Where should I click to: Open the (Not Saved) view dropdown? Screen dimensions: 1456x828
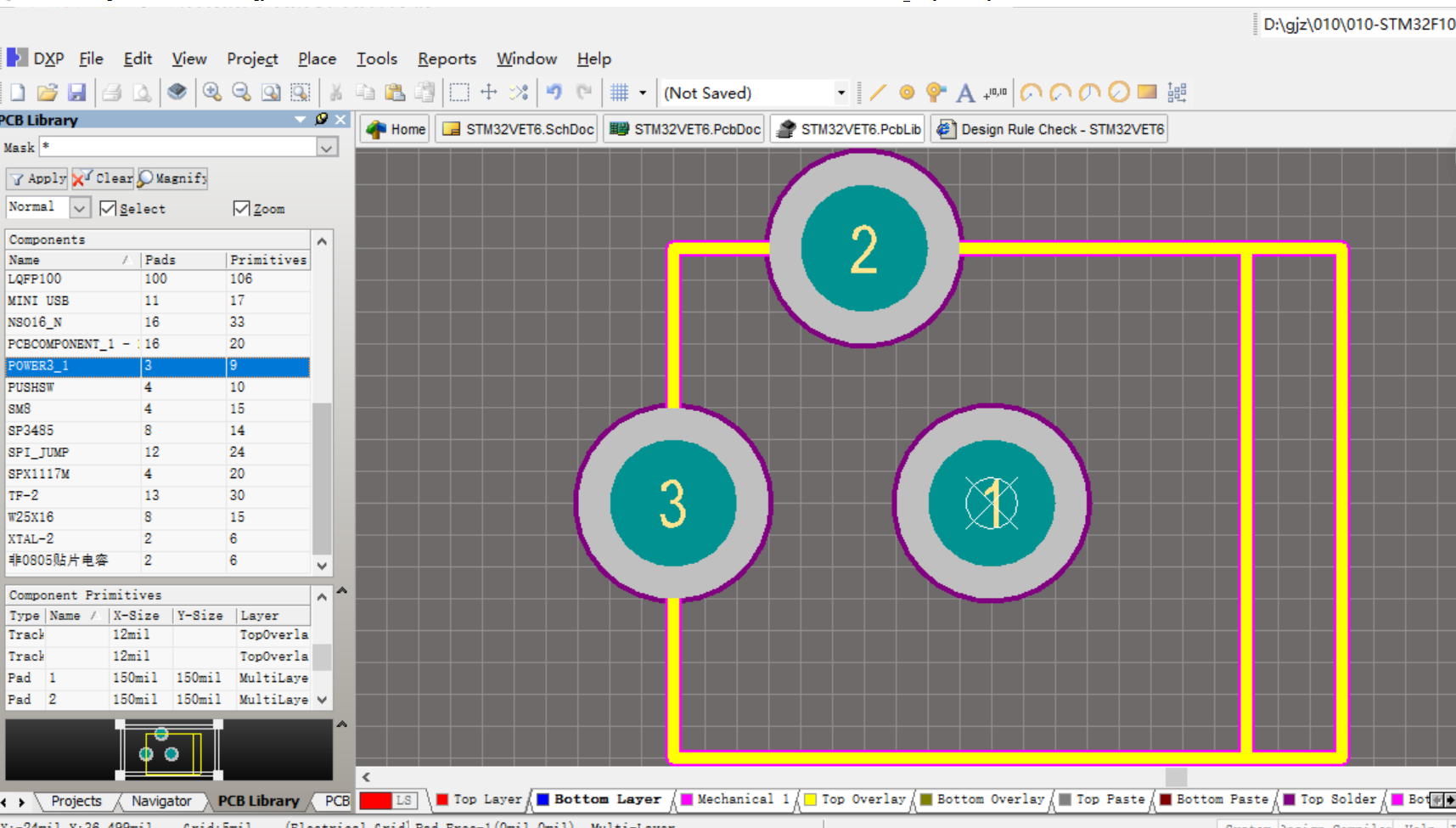(x=840, y=93)
